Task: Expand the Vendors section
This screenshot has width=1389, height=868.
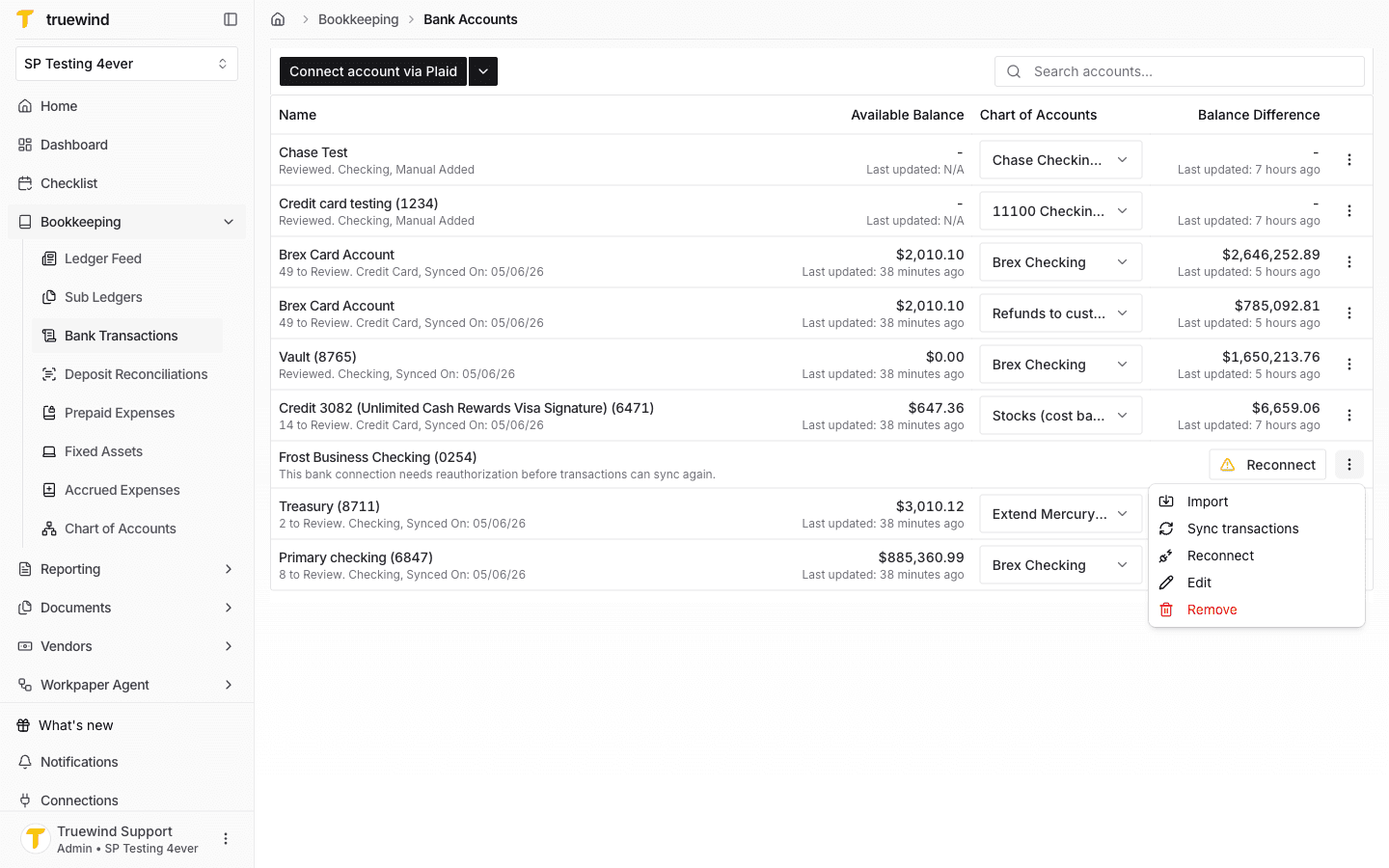Action: (229, 646)
